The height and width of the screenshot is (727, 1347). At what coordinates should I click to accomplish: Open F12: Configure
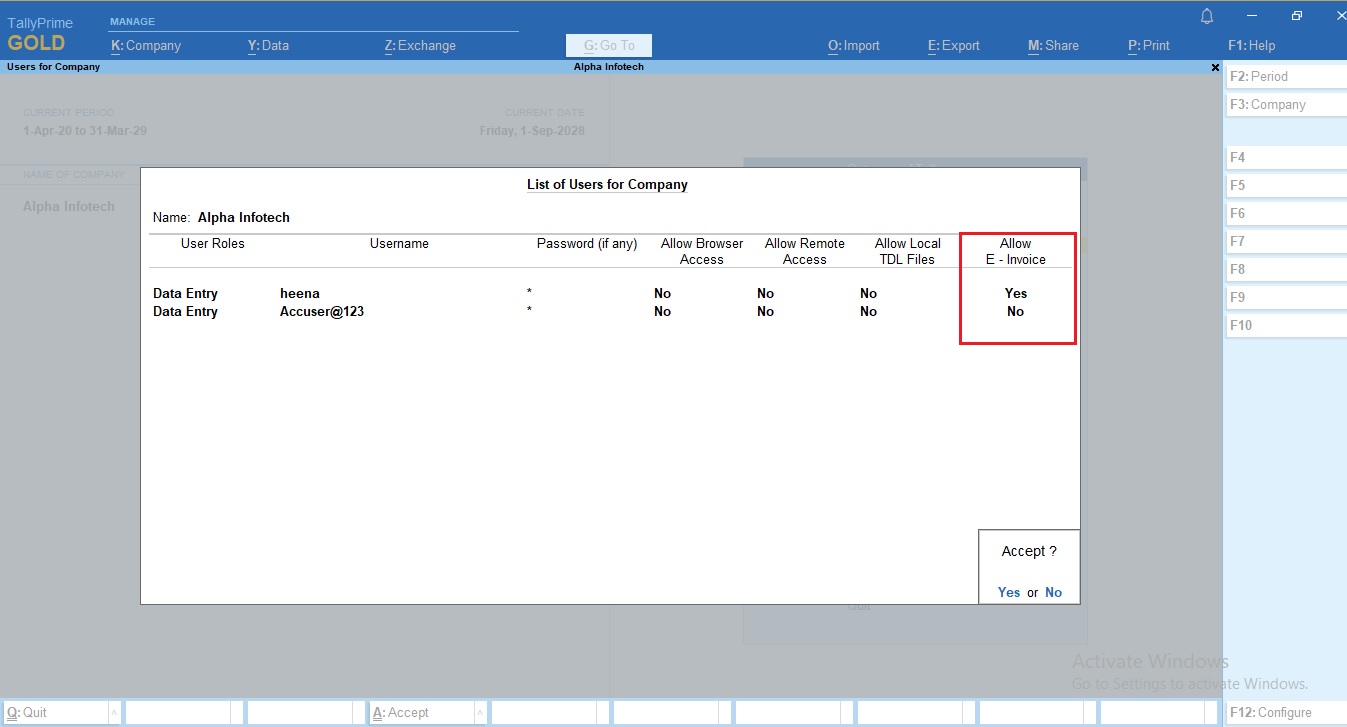[x=1272, y=712]
